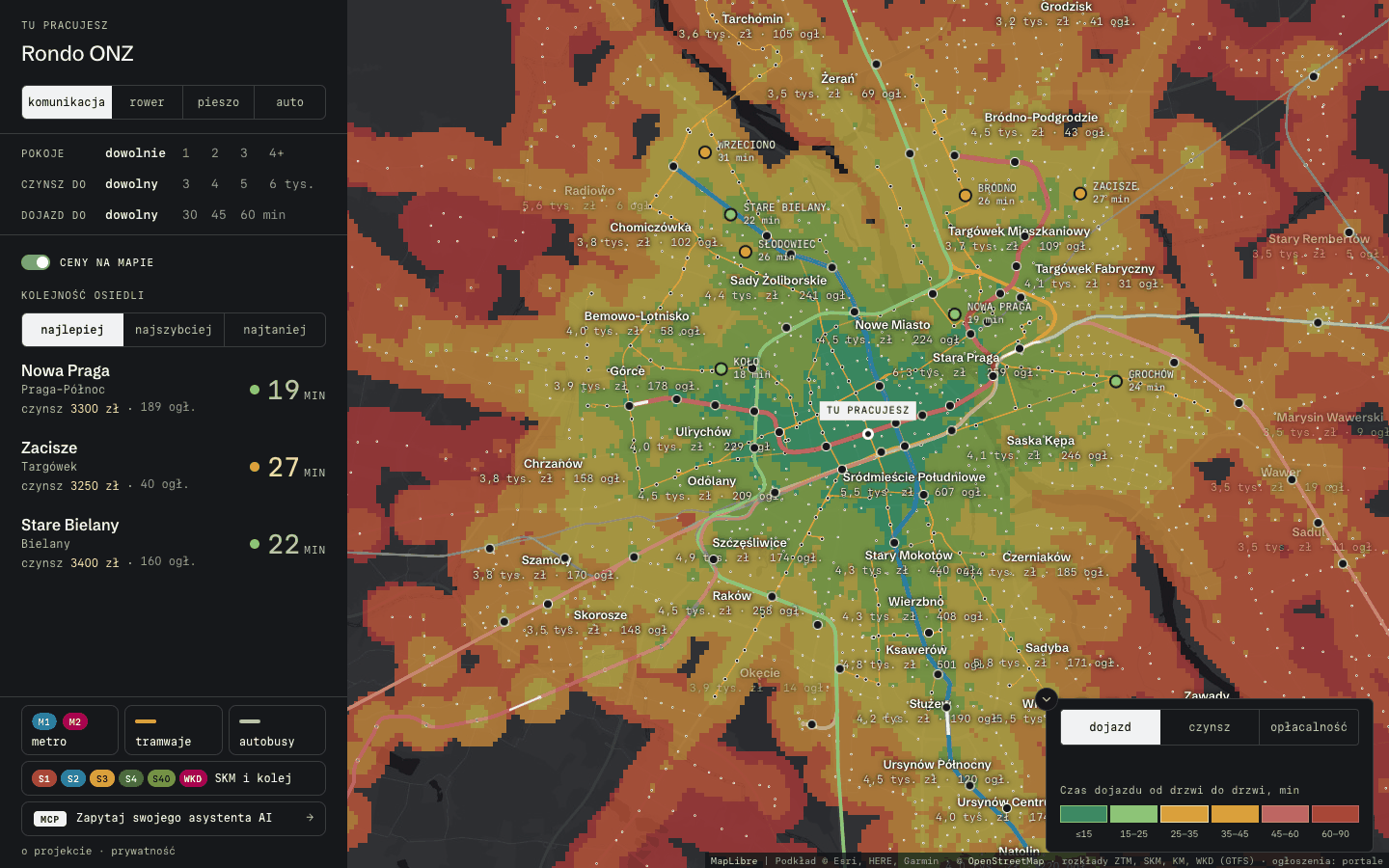
Task: Set czynsz limit to 6 tys.
Action: click(x=291, y=184)
